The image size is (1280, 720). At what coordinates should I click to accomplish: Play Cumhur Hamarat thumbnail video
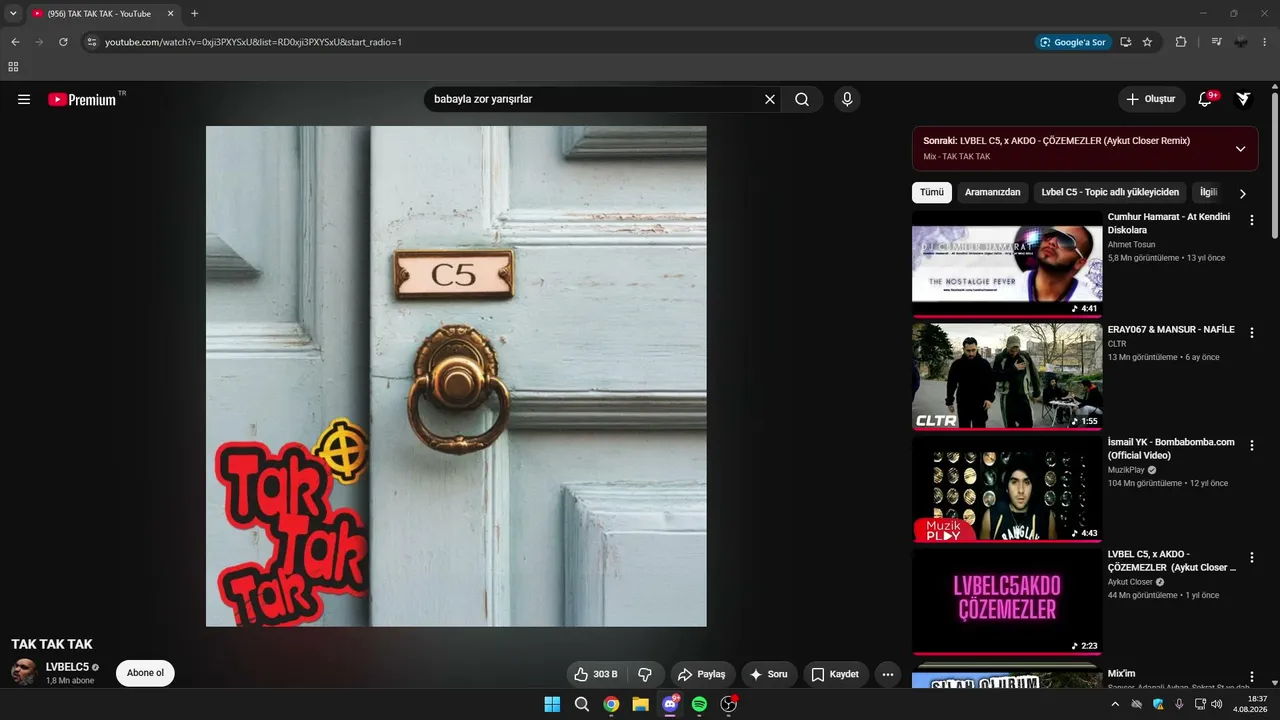[1007, 263]
